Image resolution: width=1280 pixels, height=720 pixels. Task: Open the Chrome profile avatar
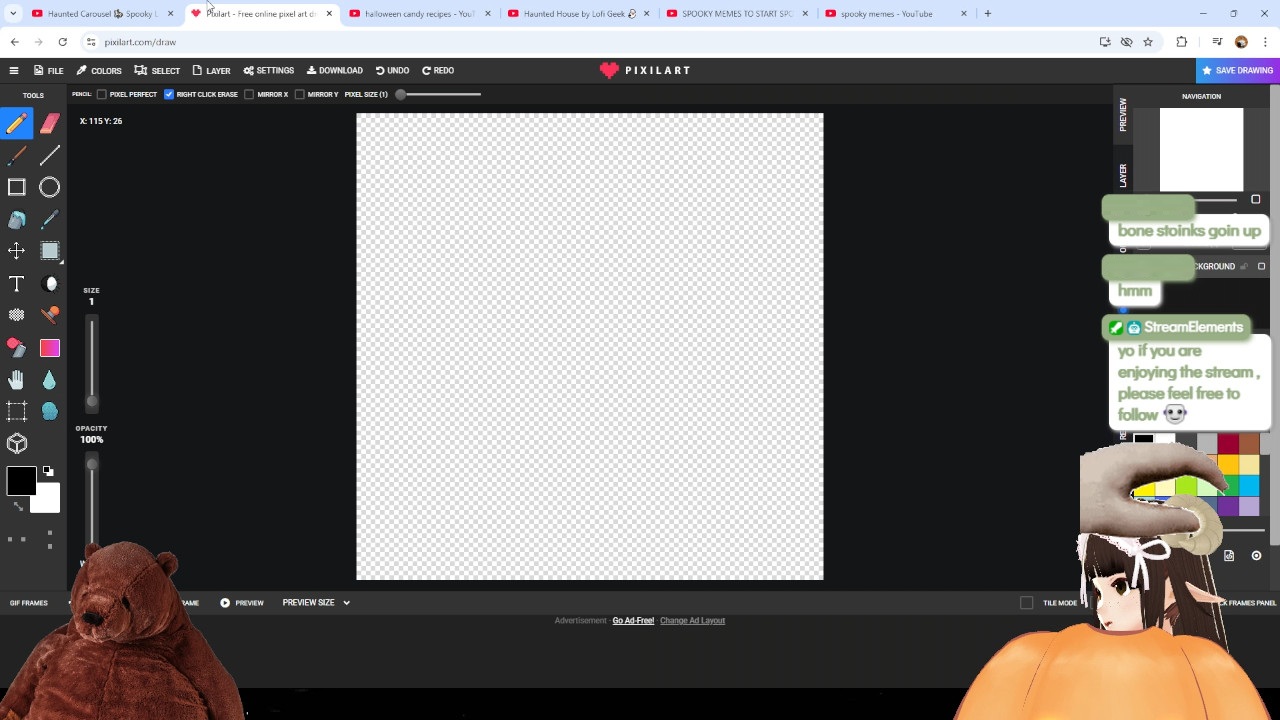[1241, 42]
